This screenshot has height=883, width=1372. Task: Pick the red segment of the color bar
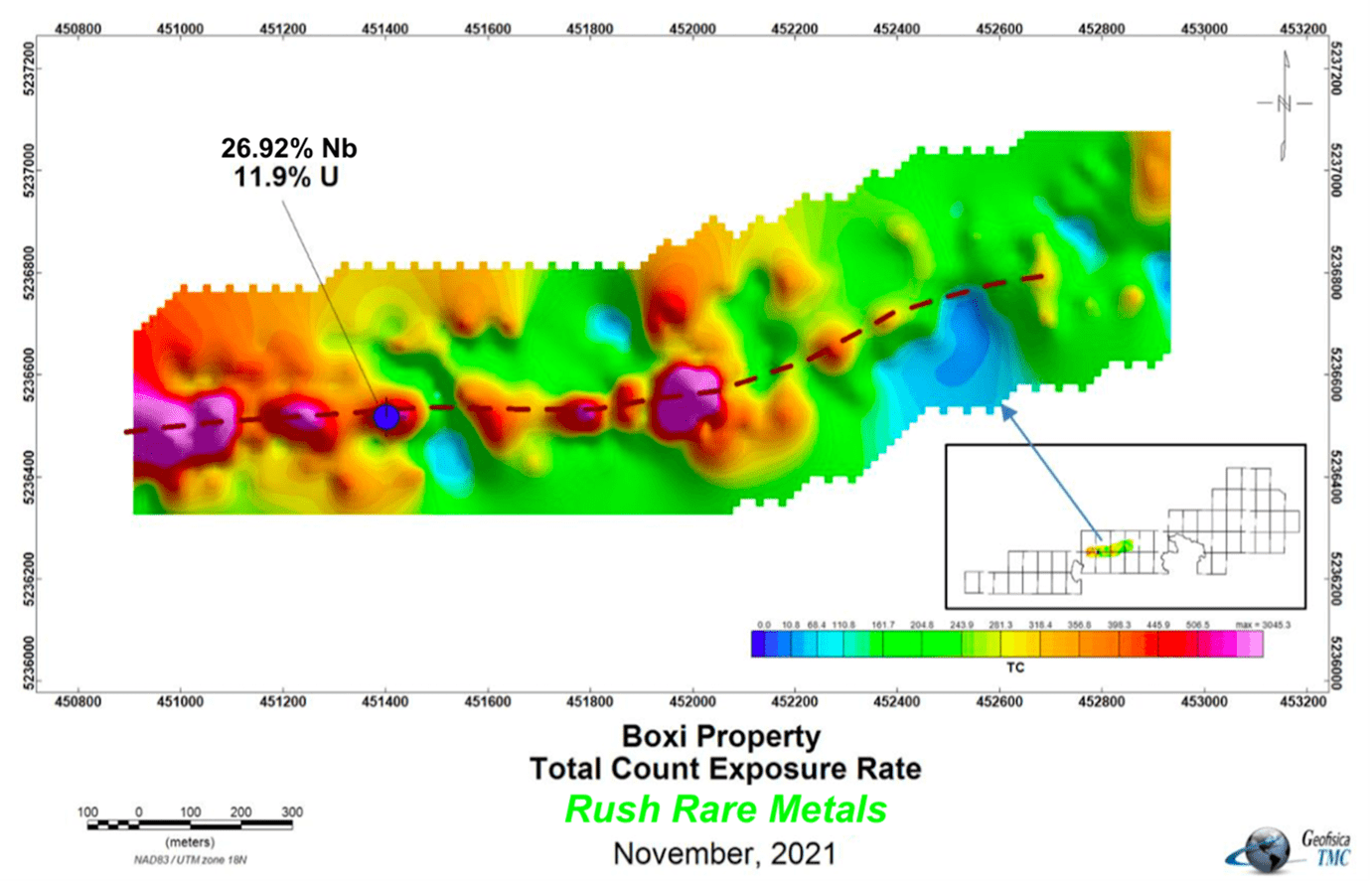[1177, 645]
